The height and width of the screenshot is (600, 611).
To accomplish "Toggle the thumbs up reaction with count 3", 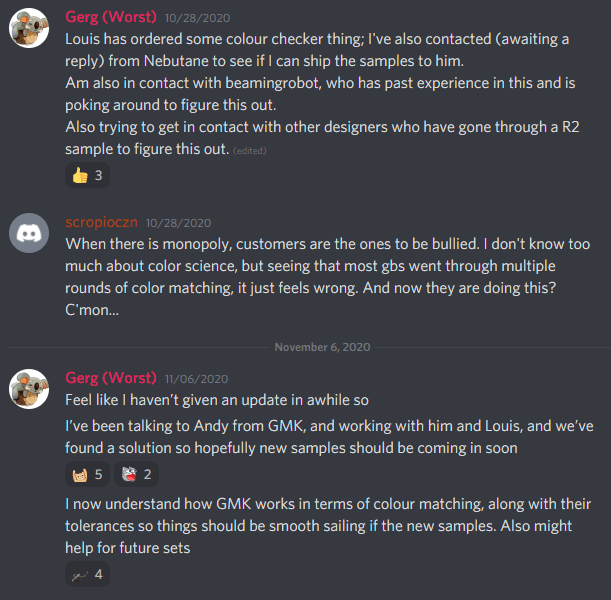I will (87, 176).
